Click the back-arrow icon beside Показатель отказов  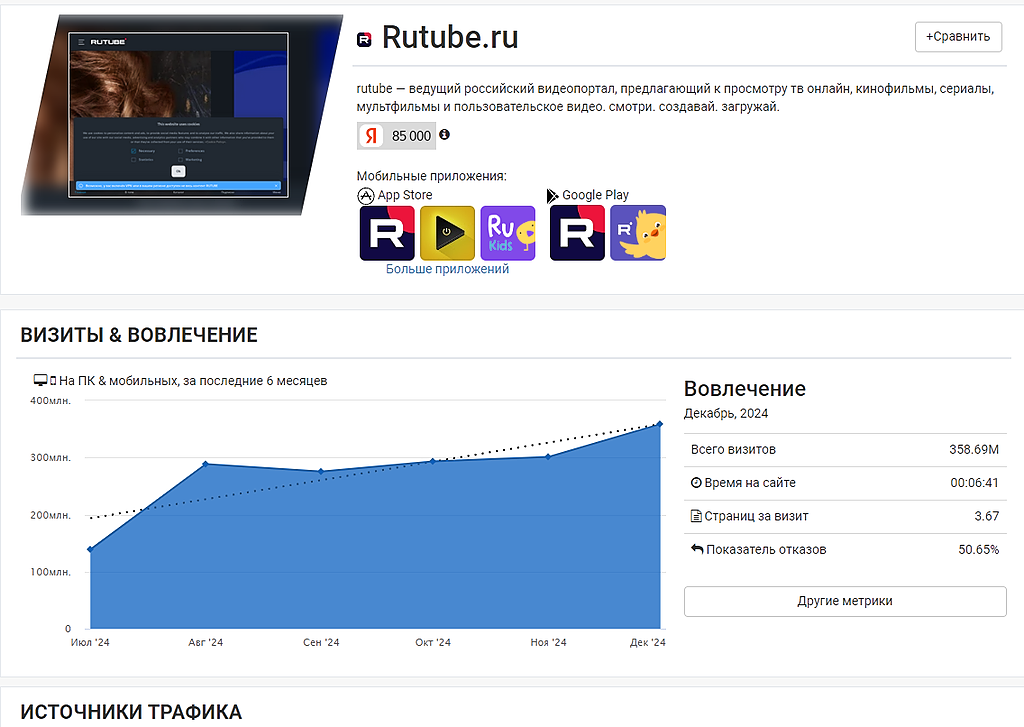pos(697,549)
